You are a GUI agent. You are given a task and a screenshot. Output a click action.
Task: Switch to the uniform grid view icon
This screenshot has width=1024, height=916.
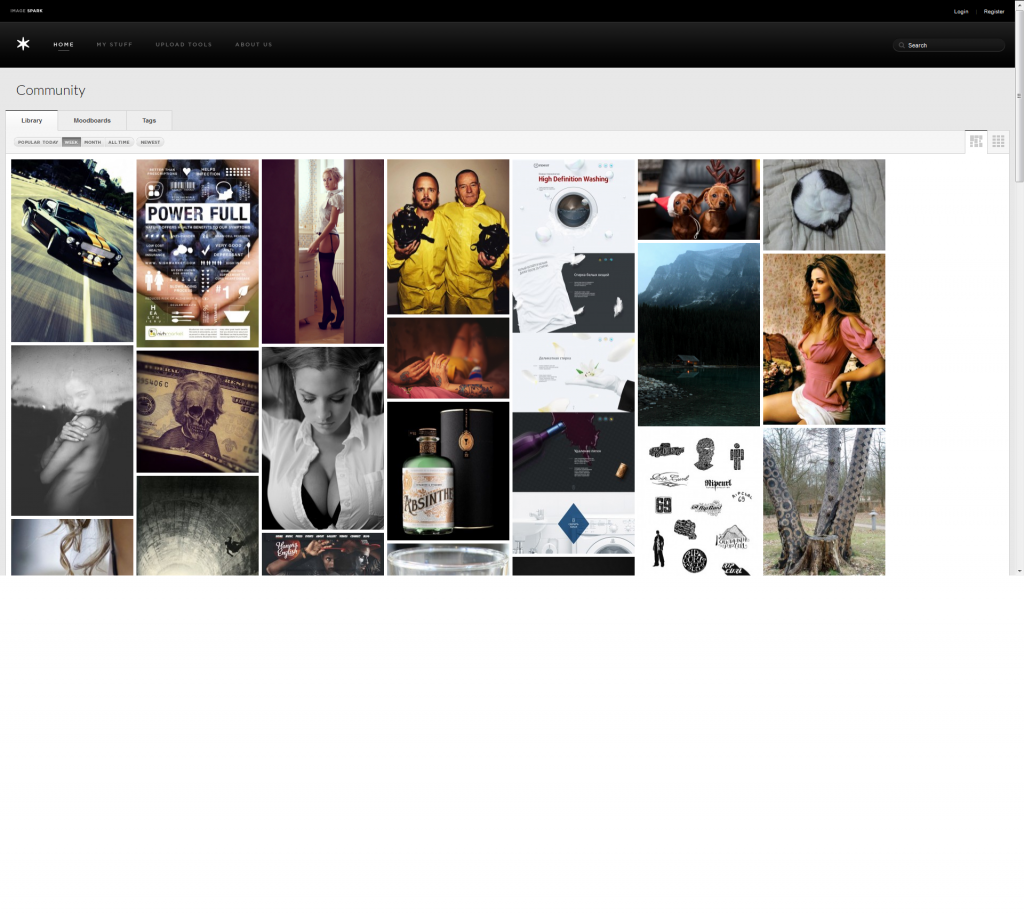pyautogui.click(x=998, y=141)
